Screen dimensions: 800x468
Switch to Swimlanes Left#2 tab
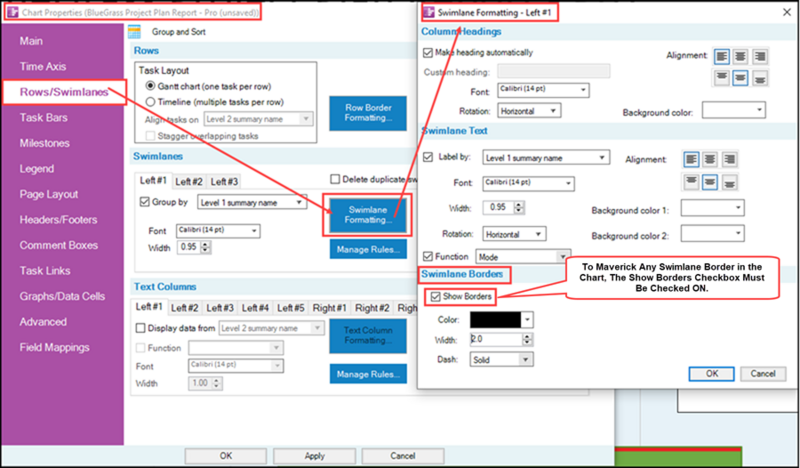[x=189, y=182]
